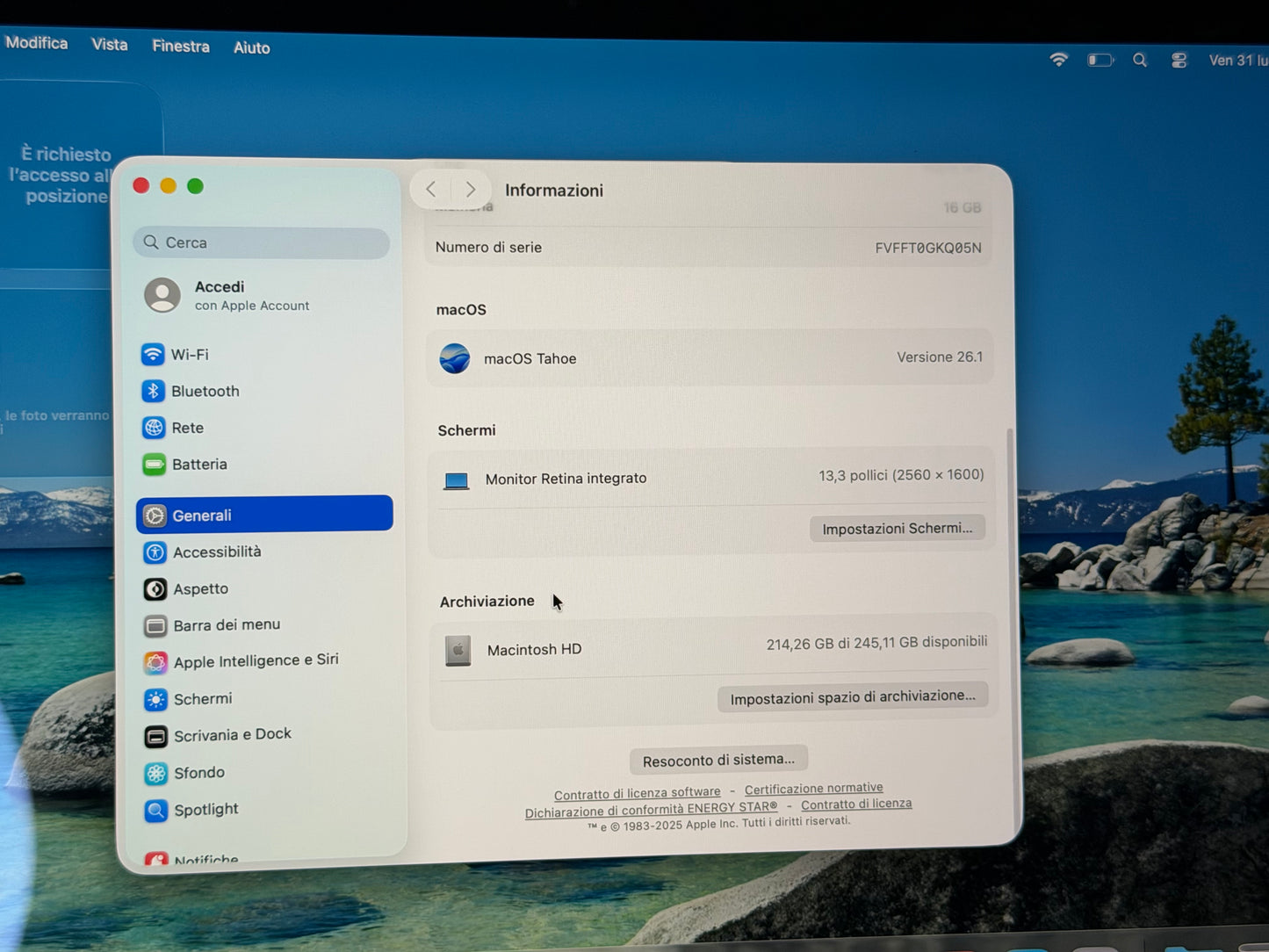This screenshot has width=1269, height=952.
Task: Open Apple Intelligence e Siri icon
Action: (155, 662)
